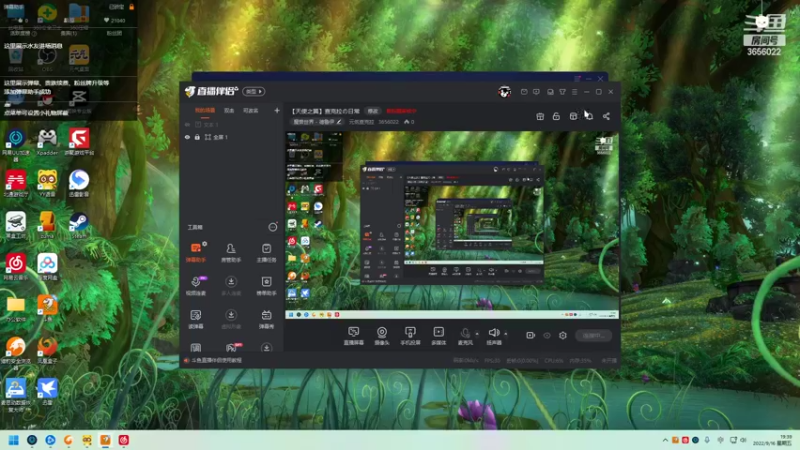This screenshot has width=800, height=450.
Task: Select the 全屏 1 source row
Action: (x=232, y=137)
